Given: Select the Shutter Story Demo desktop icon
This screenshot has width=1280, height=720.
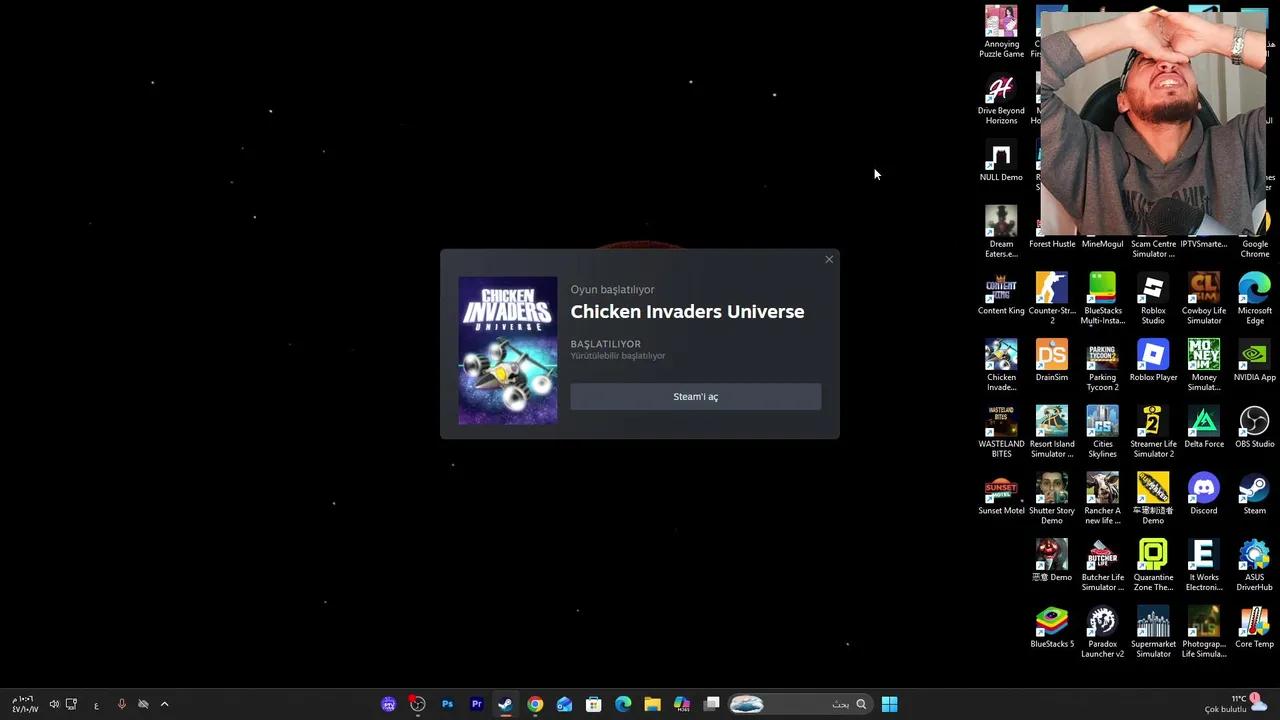Looking at the screenshot, I should (1052, 499).
